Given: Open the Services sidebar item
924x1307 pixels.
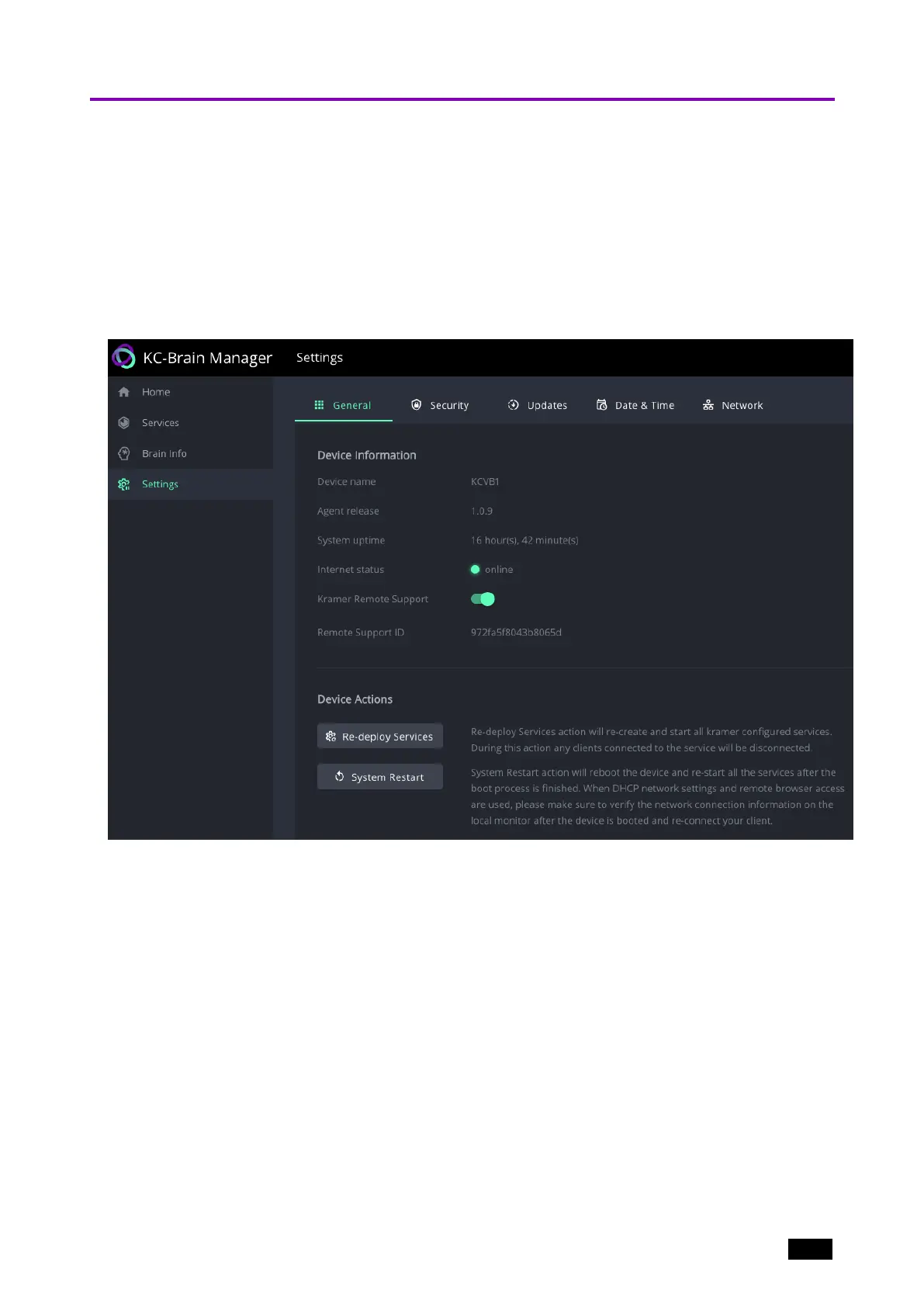Looking at the screenshot, I should 190,423.
